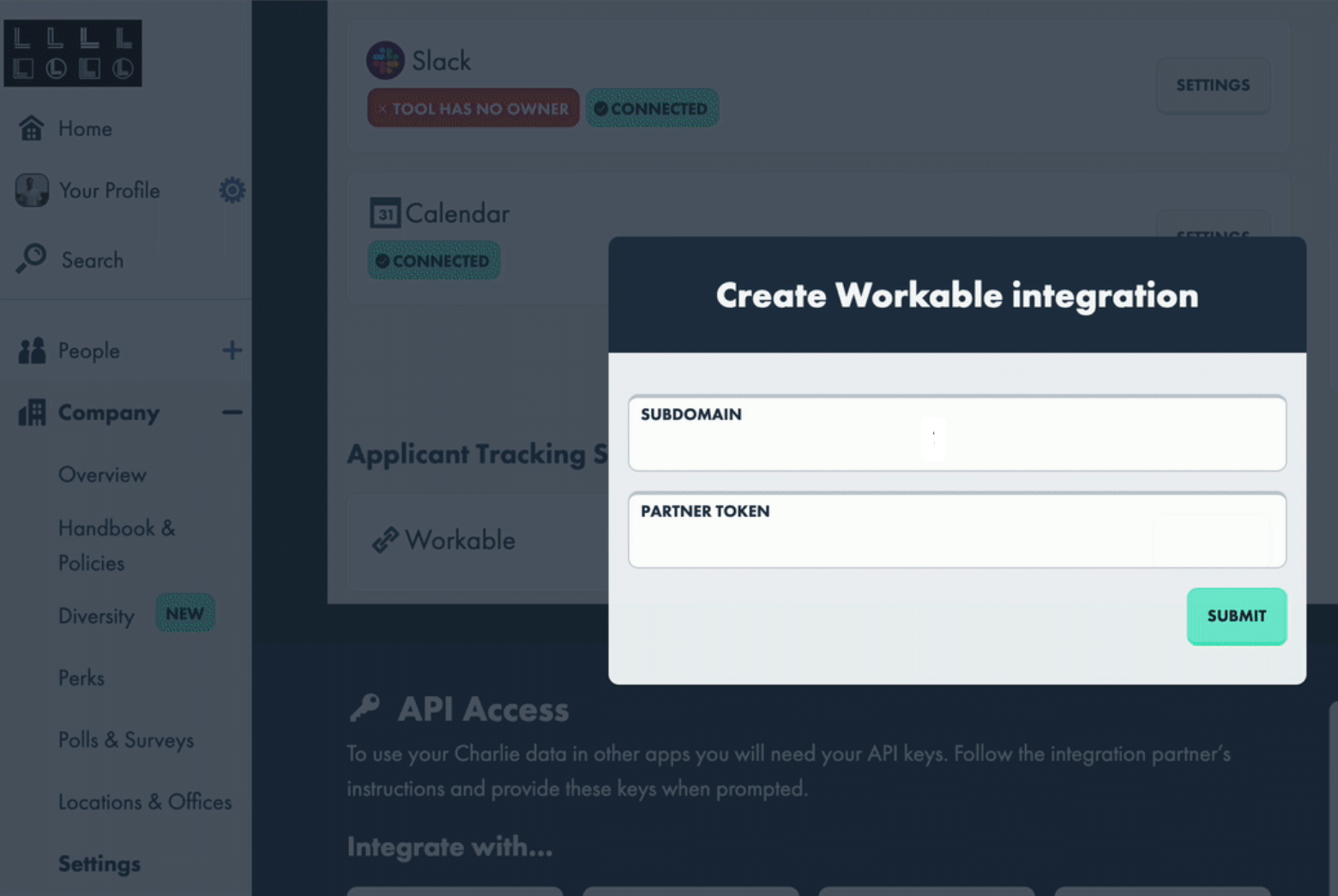Image resolution: width=1338 pixels, height=896 pixels.
Task: Click the Slack logo icon
Action: click(x=385, y=61)
